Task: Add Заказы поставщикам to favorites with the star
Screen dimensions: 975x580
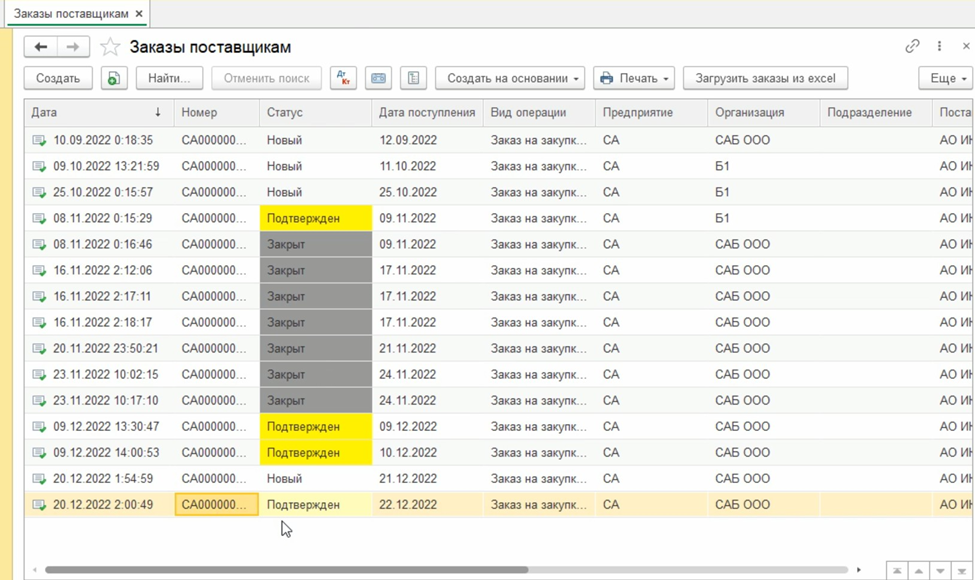Action: [x=110, y=47]
